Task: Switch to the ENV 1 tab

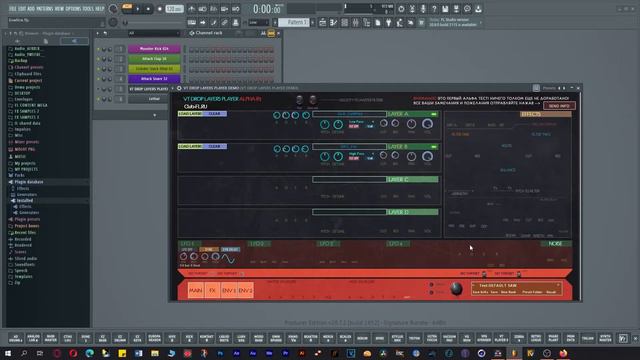Action: (229, 291)
